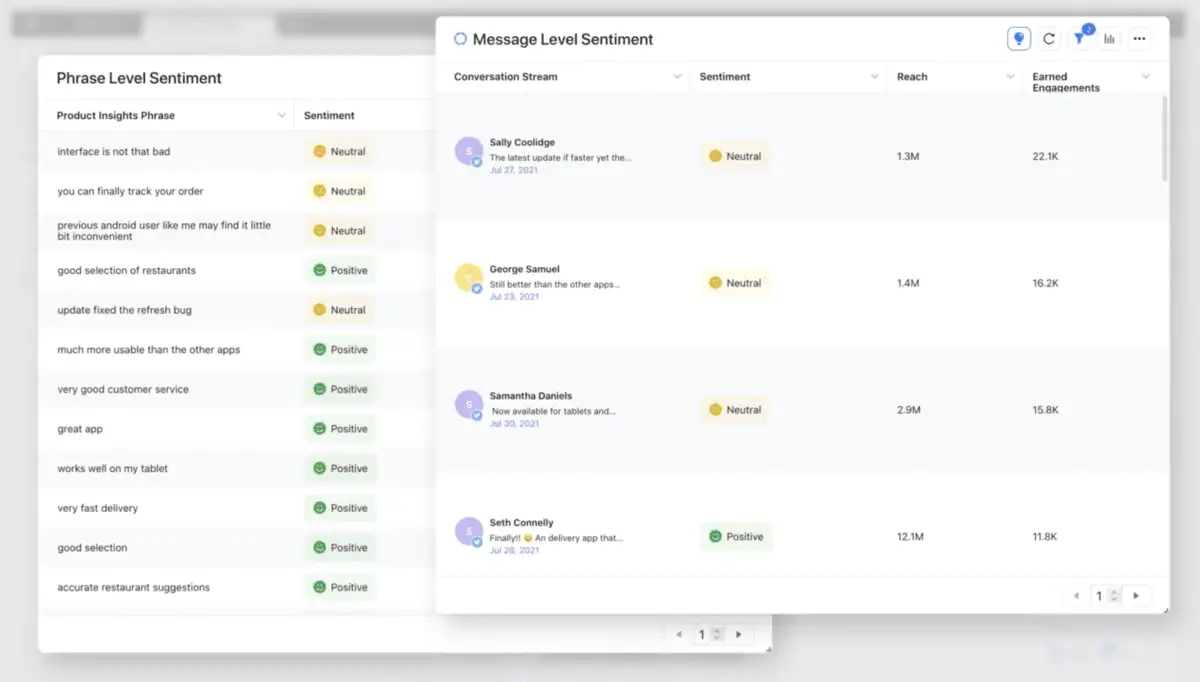Viewport: 1200px width, 682px height.
Task: Open the Product Insights Phrase dropdown
Action: click(281, 114)
